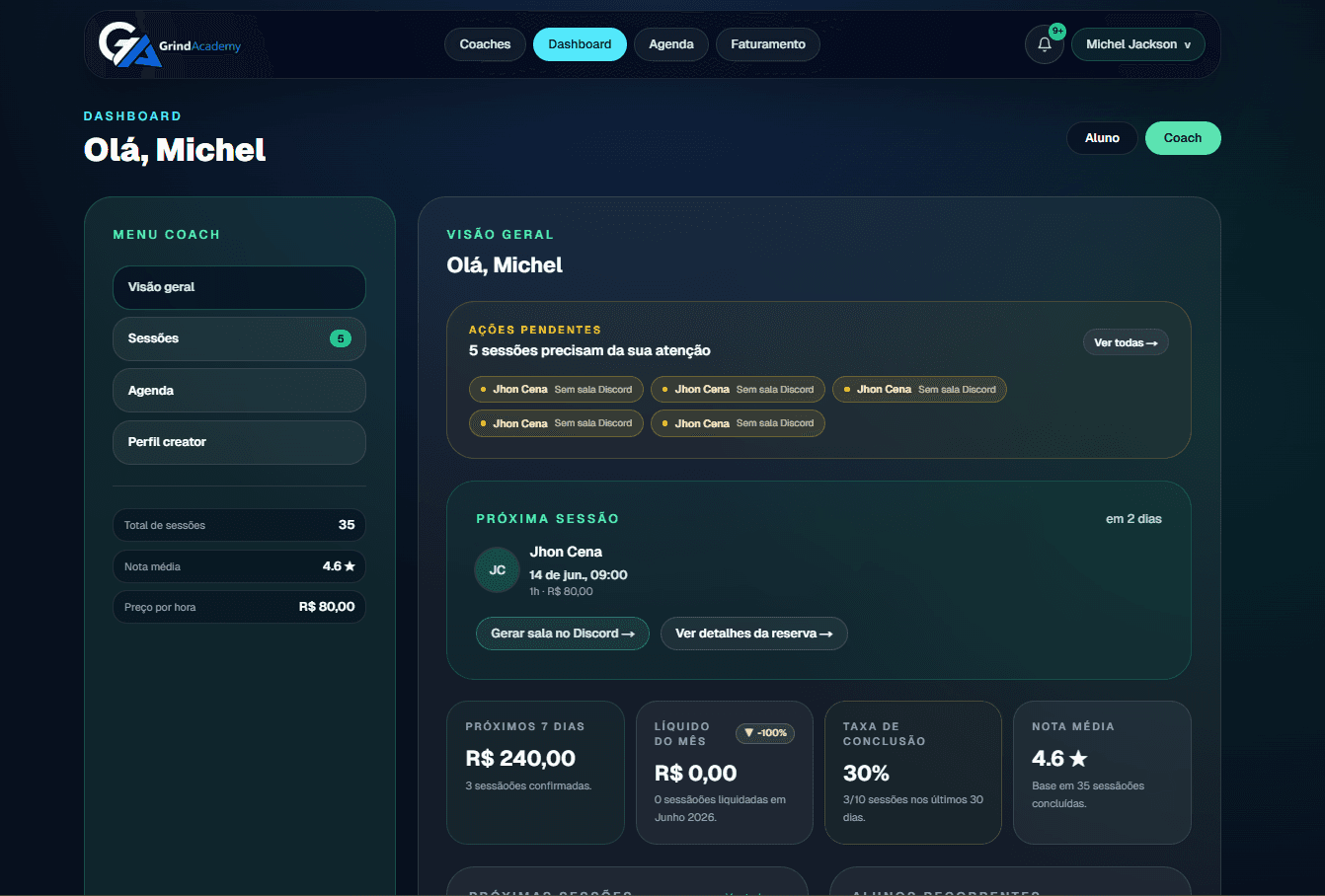
Task: Click the large 'Olá, Michel' page heading
Action: click(x=175, y=150)
